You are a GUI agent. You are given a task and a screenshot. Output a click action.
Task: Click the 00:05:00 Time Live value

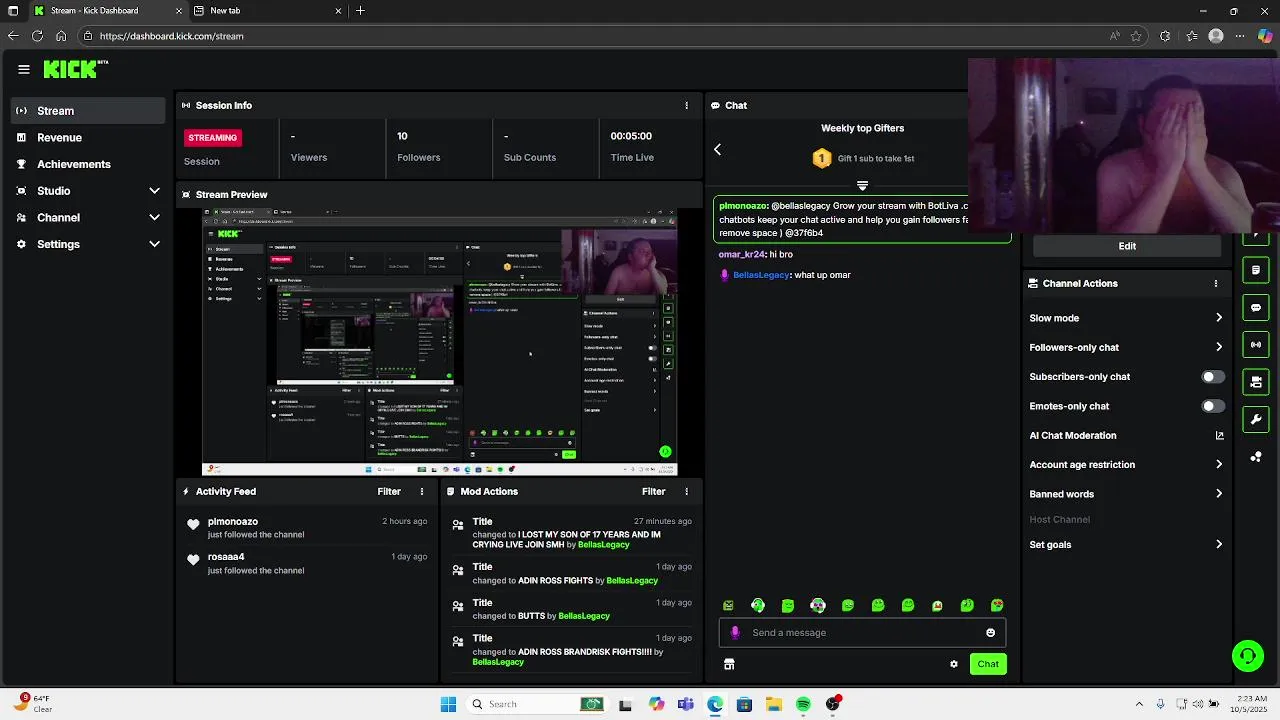[631, 136]
